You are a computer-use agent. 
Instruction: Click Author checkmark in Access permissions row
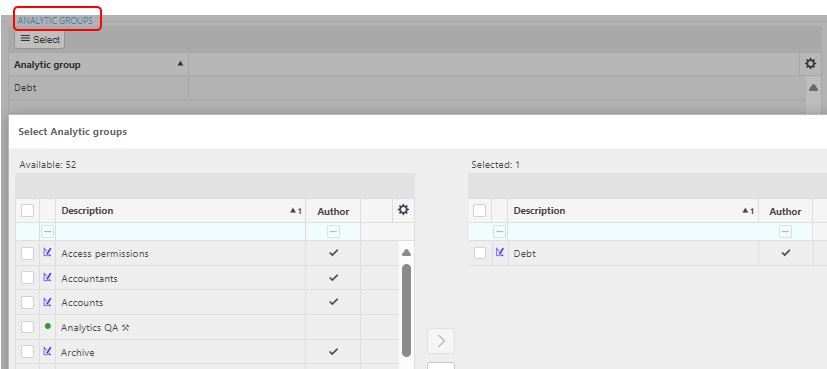click(x=333, y=253)
